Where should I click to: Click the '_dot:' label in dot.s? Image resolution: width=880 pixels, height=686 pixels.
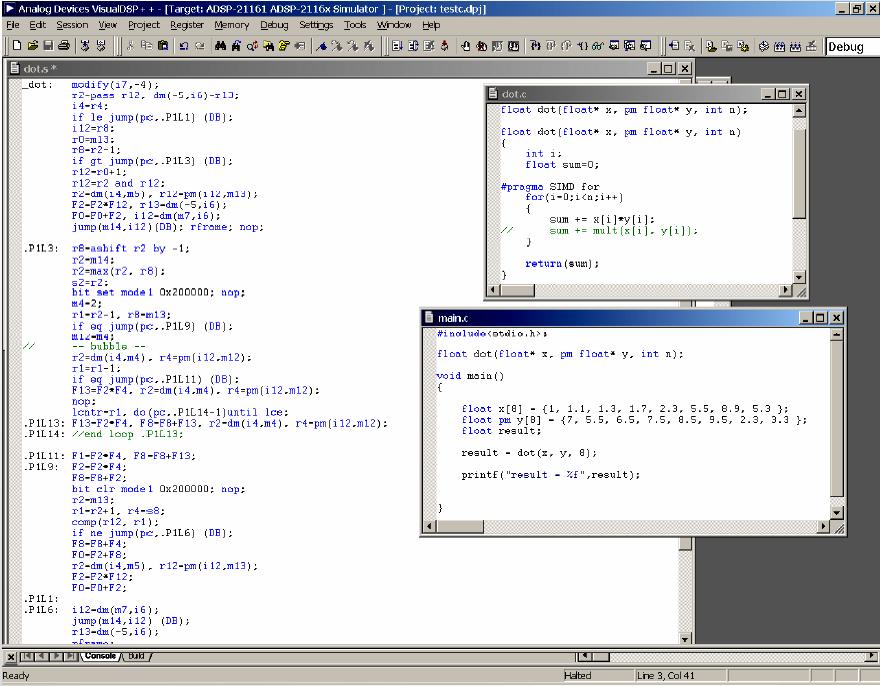tap(37, 85)
